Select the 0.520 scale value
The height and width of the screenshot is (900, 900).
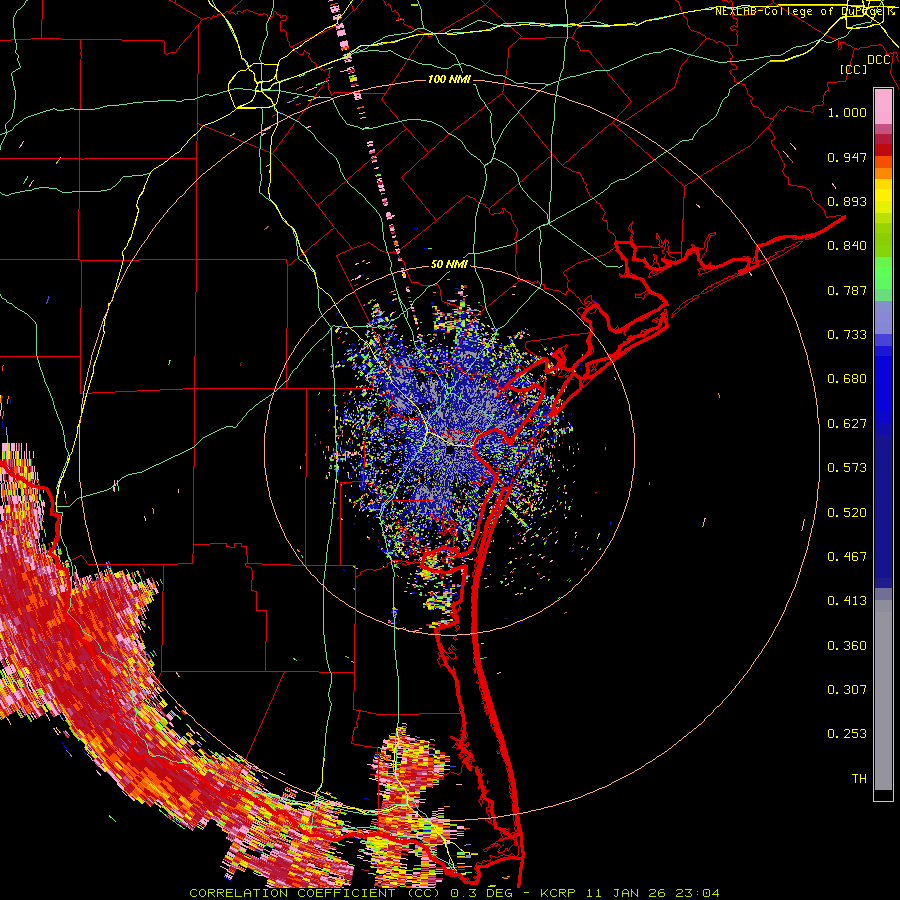[847, 513]
